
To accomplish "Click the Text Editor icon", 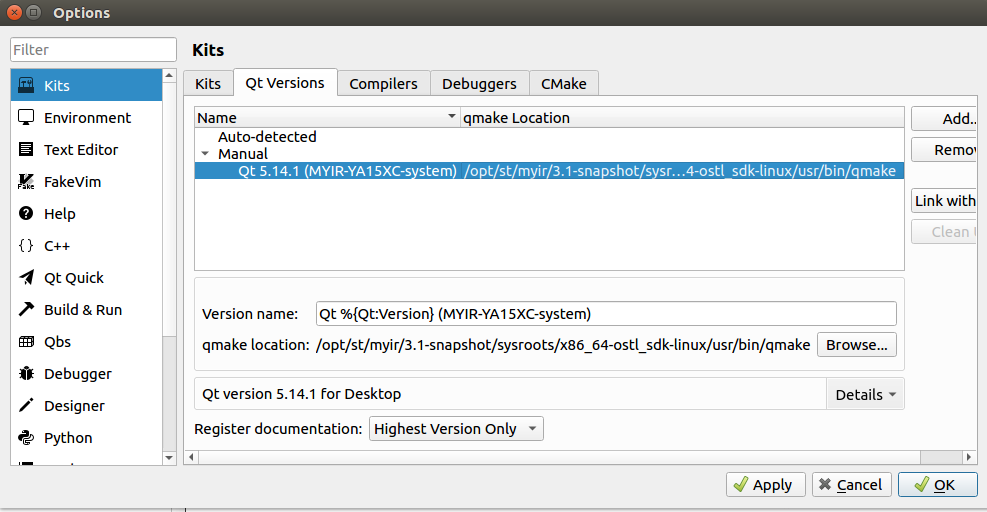I will (x=27, y=150).
